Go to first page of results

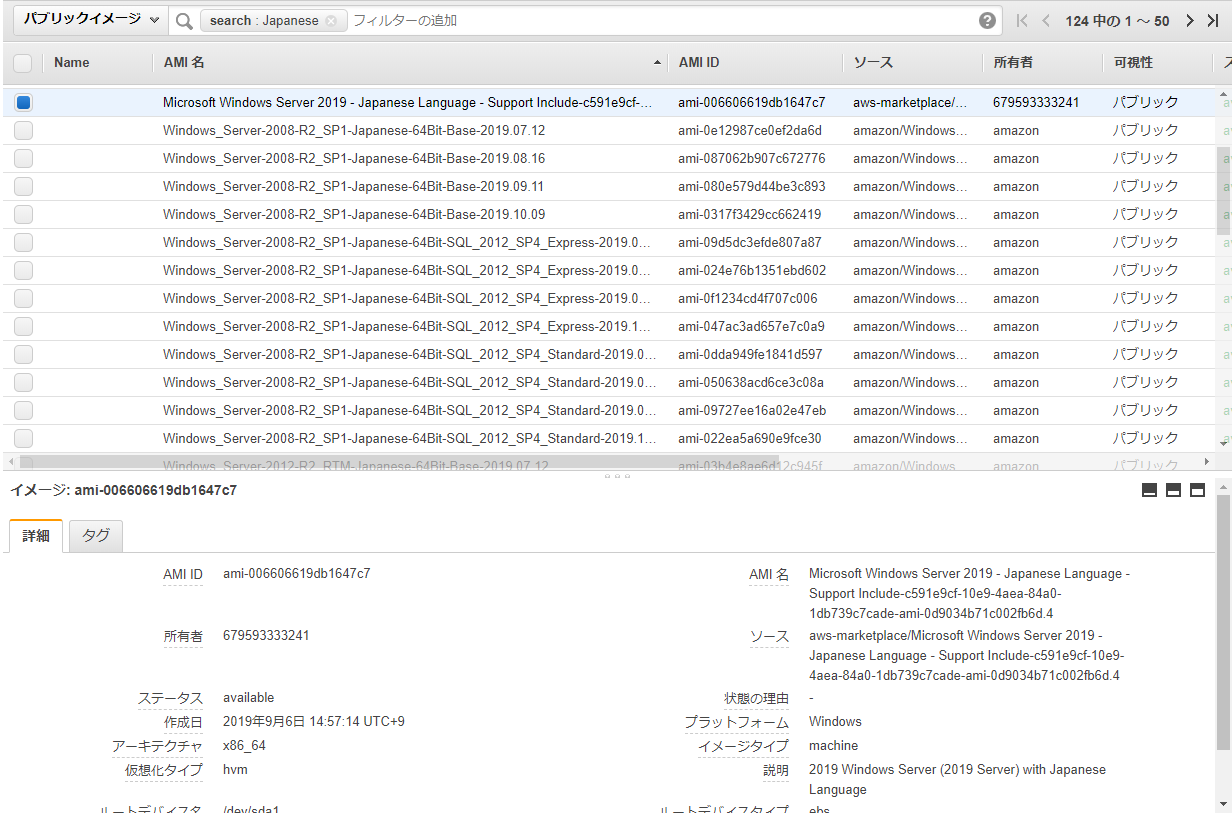point(1022,21)
